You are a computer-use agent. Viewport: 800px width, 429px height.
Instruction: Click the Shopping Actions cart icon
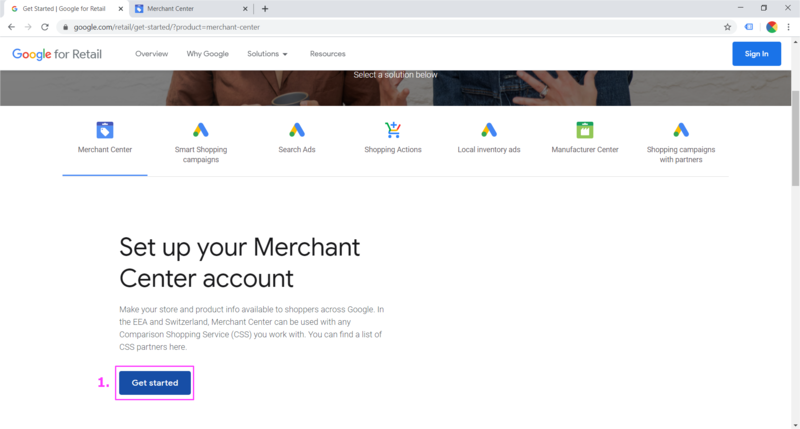393,130
